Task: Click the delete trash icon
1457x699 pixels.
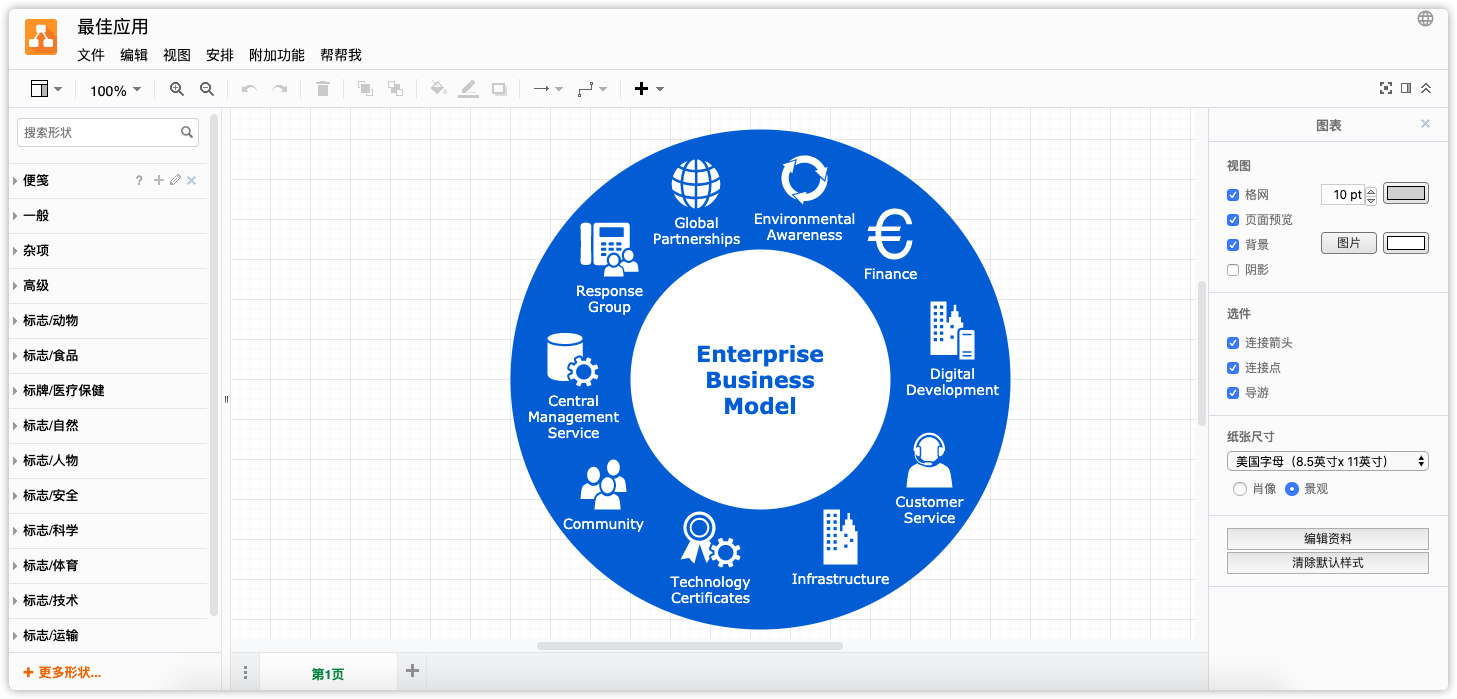Action: pyautogui.click(x=322, y=89)
